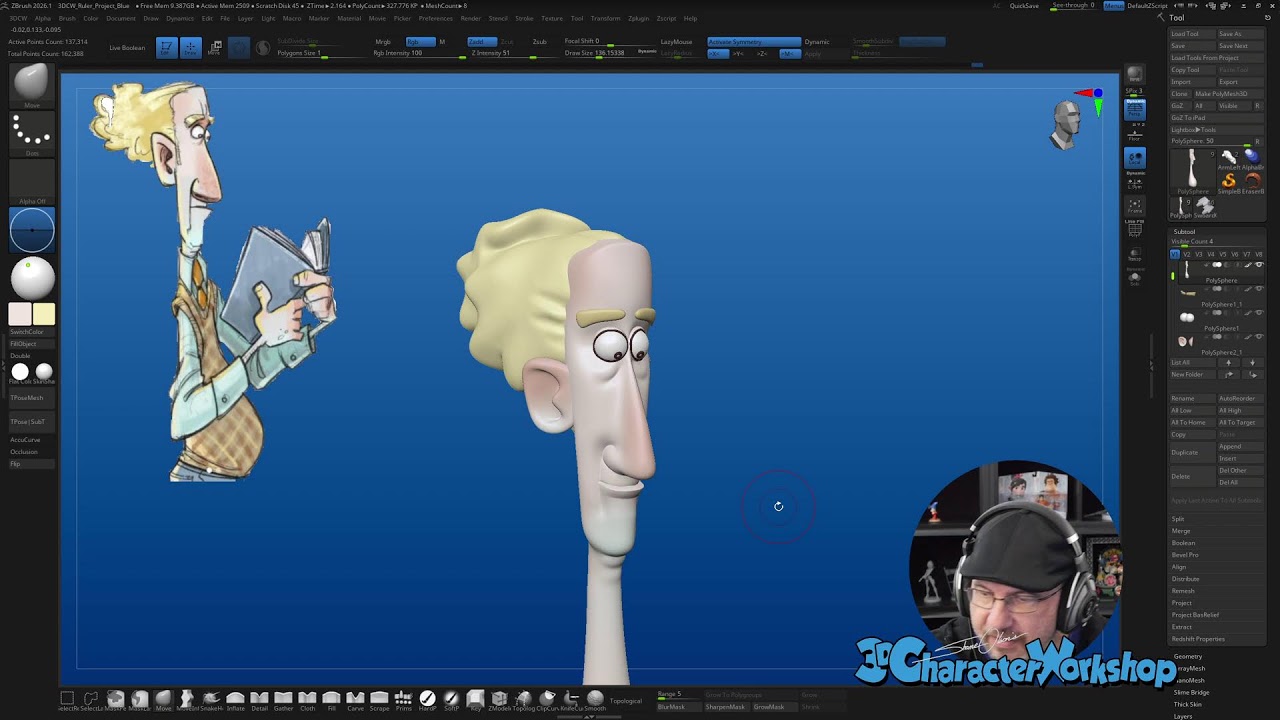
Task: Toggle the Floor grid icon
Action: pos(1135,135)
